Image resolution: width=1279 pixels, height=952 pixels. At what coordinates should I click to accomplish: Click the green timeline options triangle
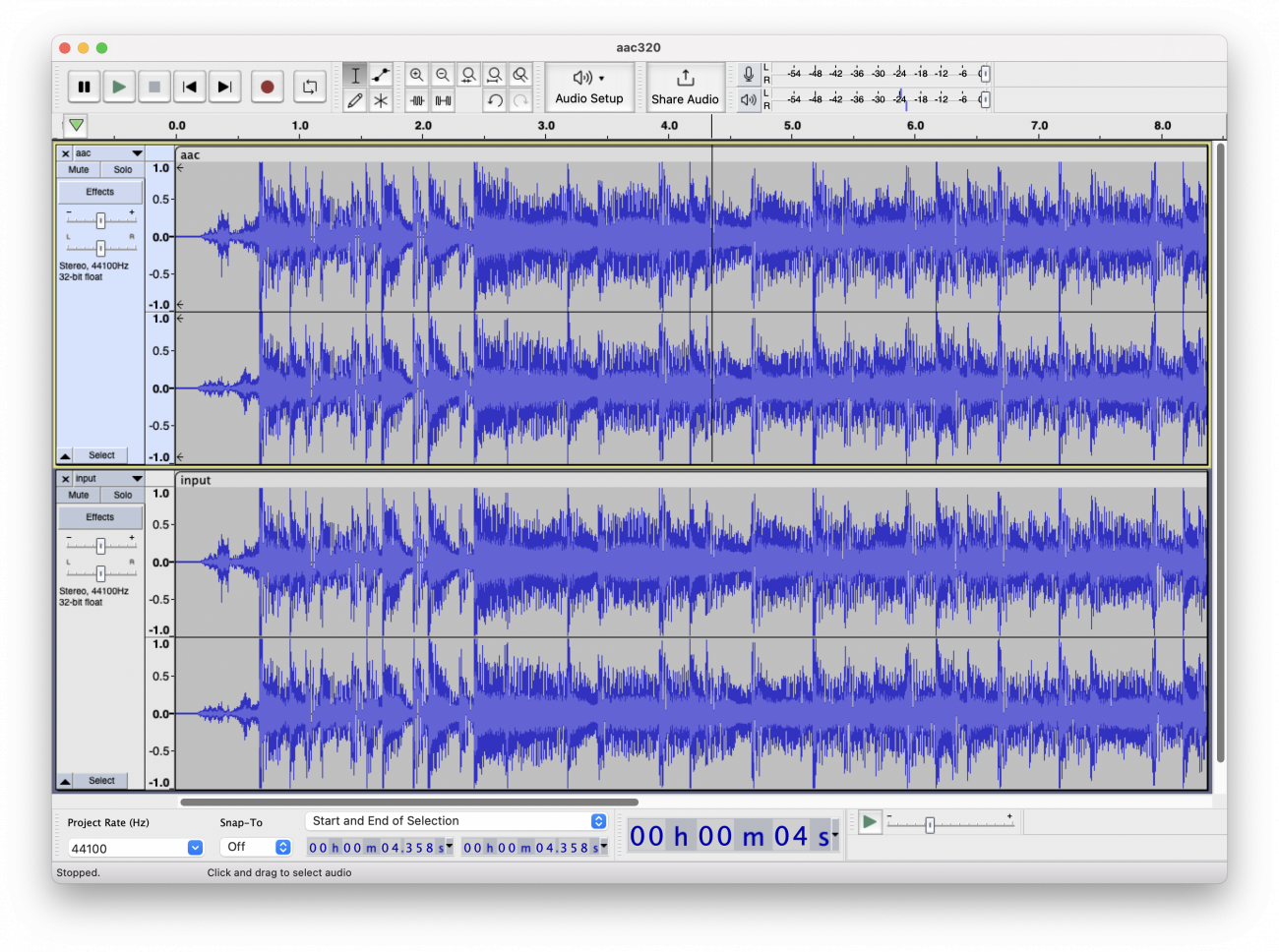(x=76, y=125)
